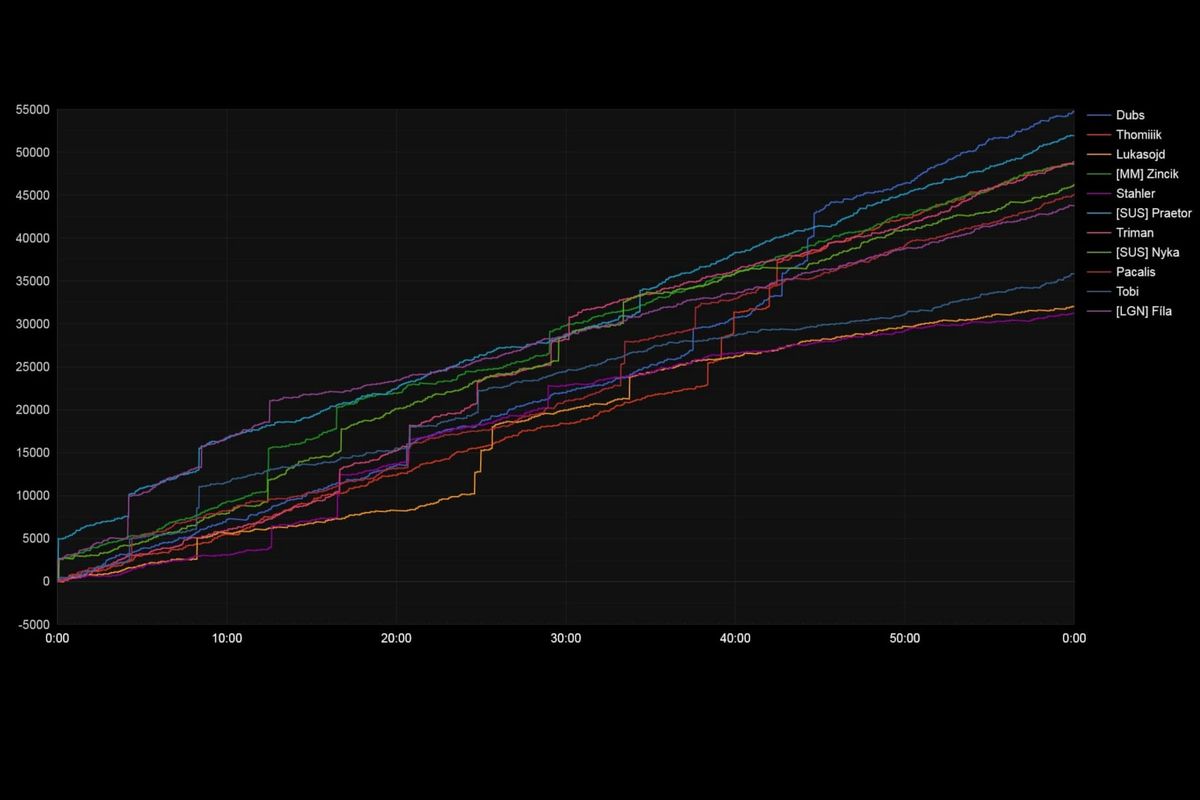Click the 10000 y-axis label

point(33,496)
